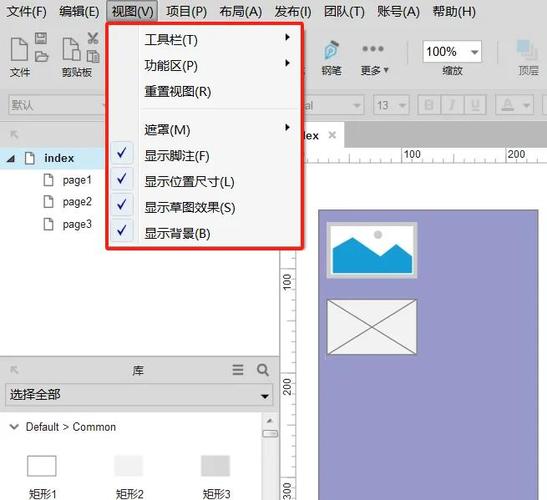Select the 矩形1 widget thumbnail
547x500 pixels.
coord(42,466)
